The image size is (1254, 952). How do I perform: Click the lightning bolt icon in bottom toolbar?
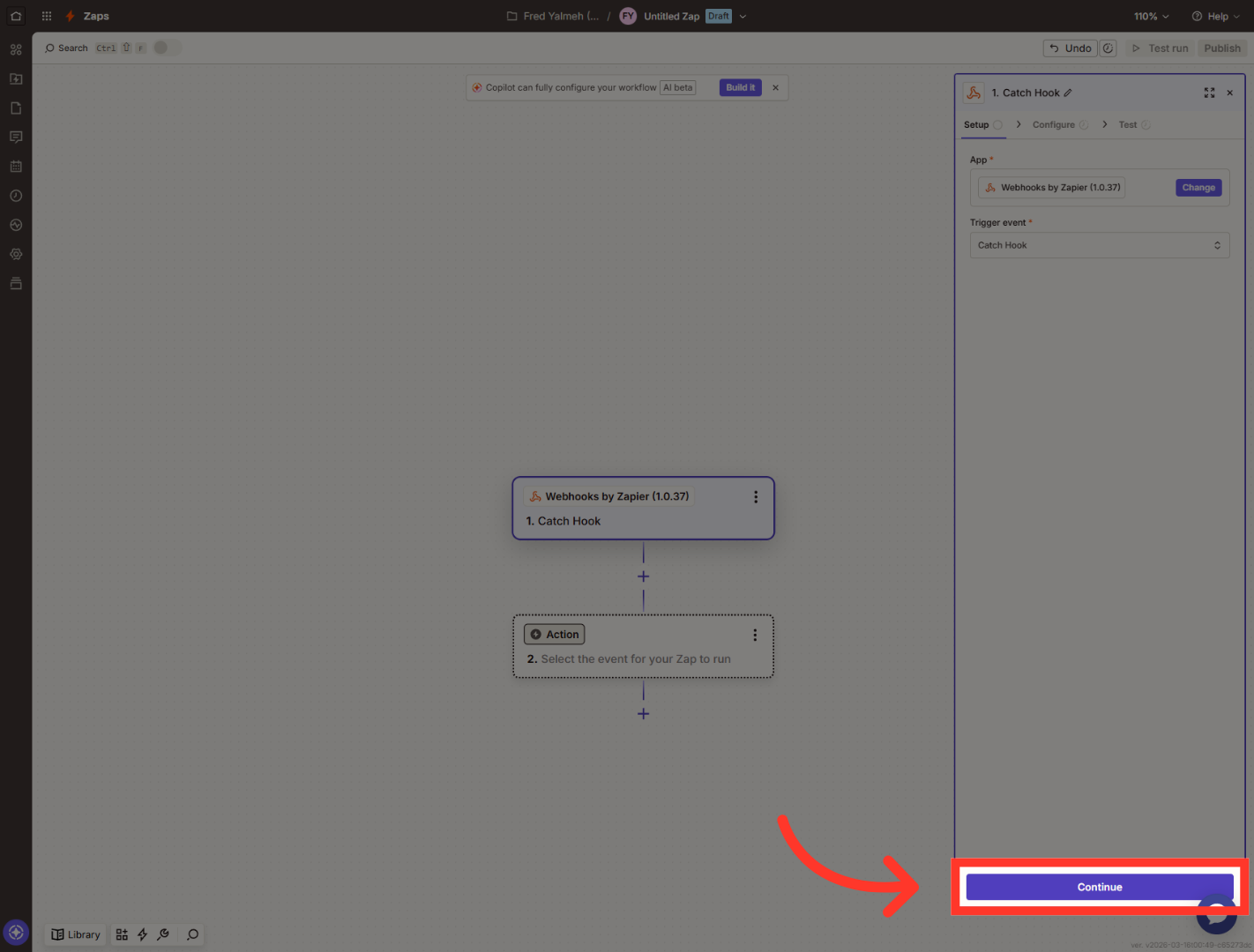pos(142,934)
